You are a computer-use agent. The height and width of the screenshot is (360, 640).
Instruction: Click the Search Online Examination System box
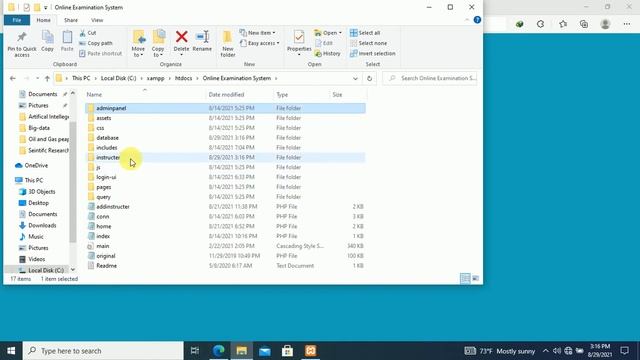(x=430, y=78)
